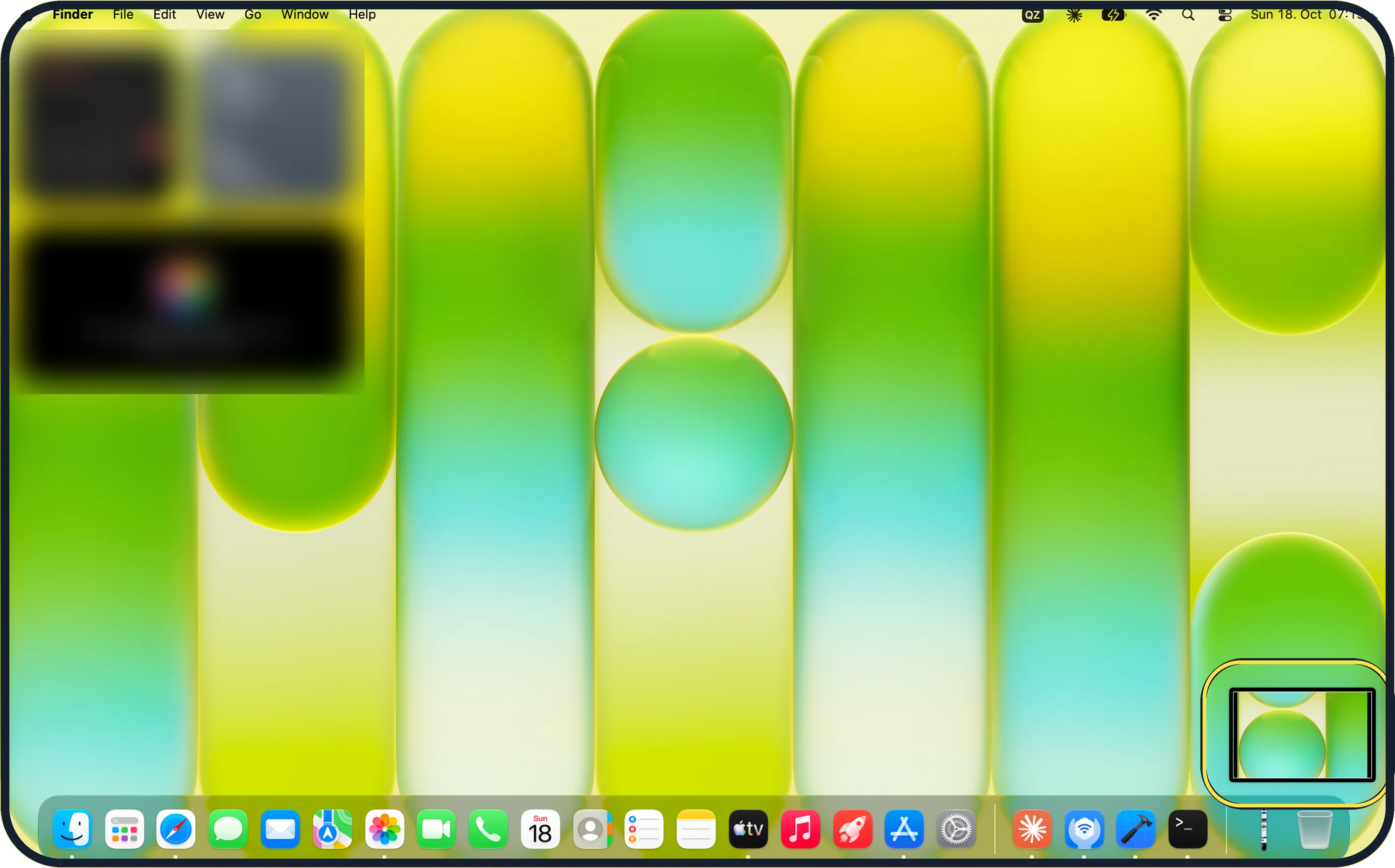Open Calendar showing Sun 18
The height and width of the screenshot is (868, 1395).
click(540, 829)
